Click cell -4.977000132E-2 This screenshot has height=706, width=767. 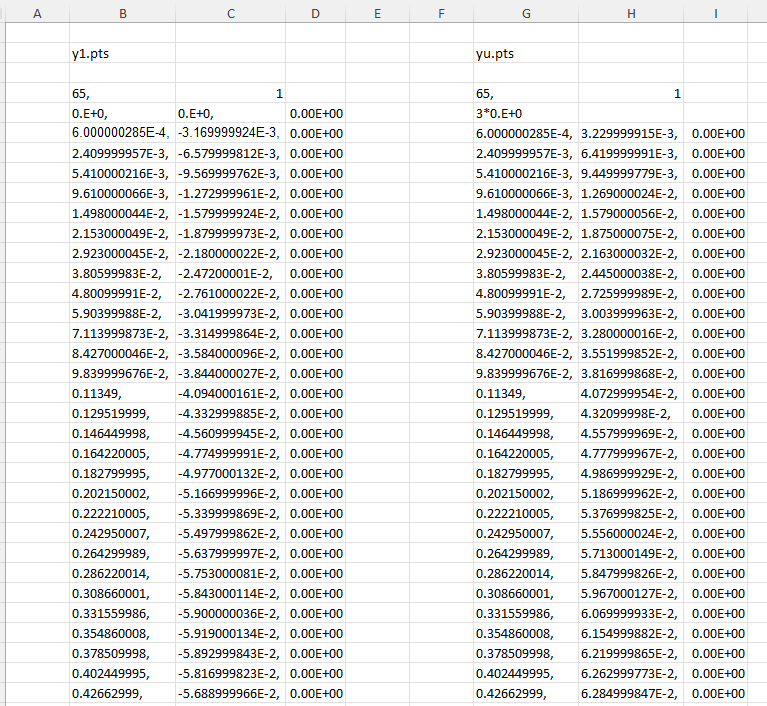[231, 474]
